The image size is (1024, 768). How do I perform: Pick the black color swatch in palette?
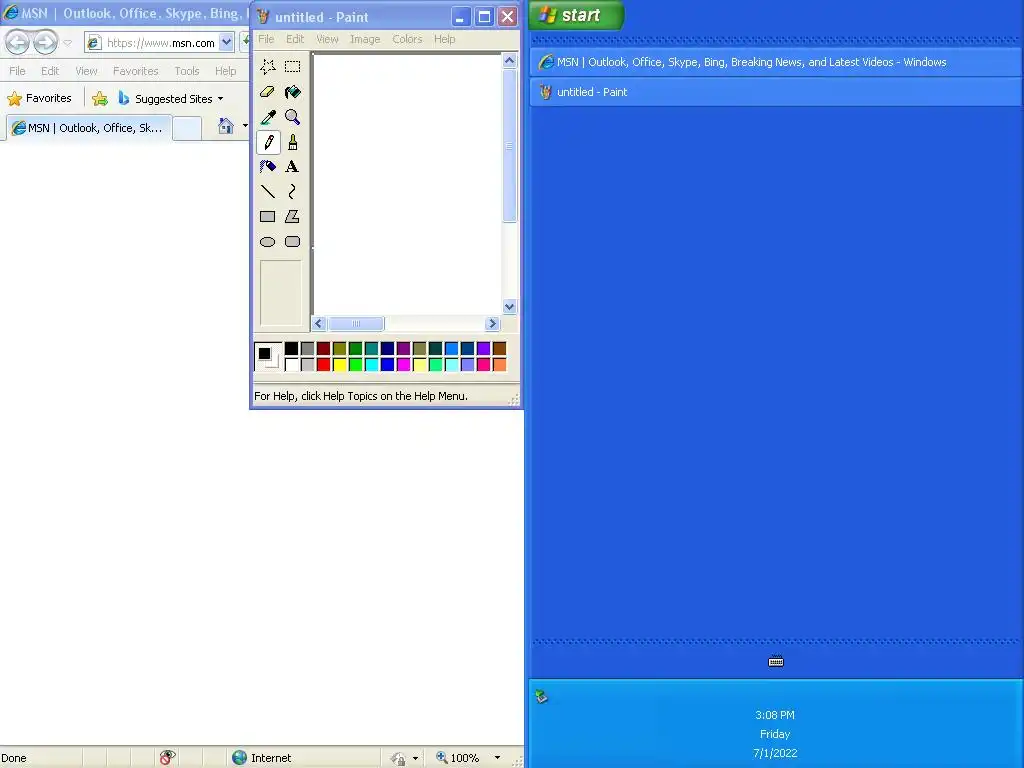pos(291,348)
